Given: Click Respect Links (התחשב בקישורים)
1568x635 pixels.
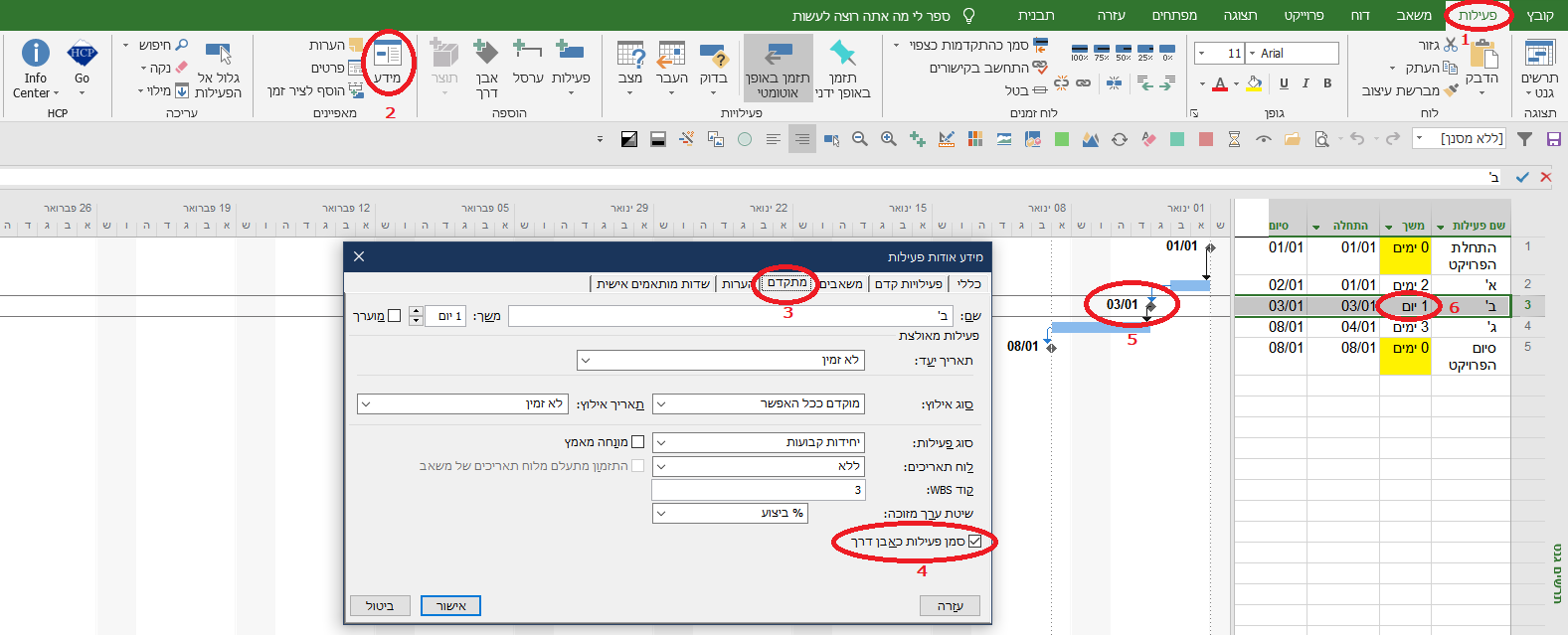Looking at the screenshot, I should 987,68.
